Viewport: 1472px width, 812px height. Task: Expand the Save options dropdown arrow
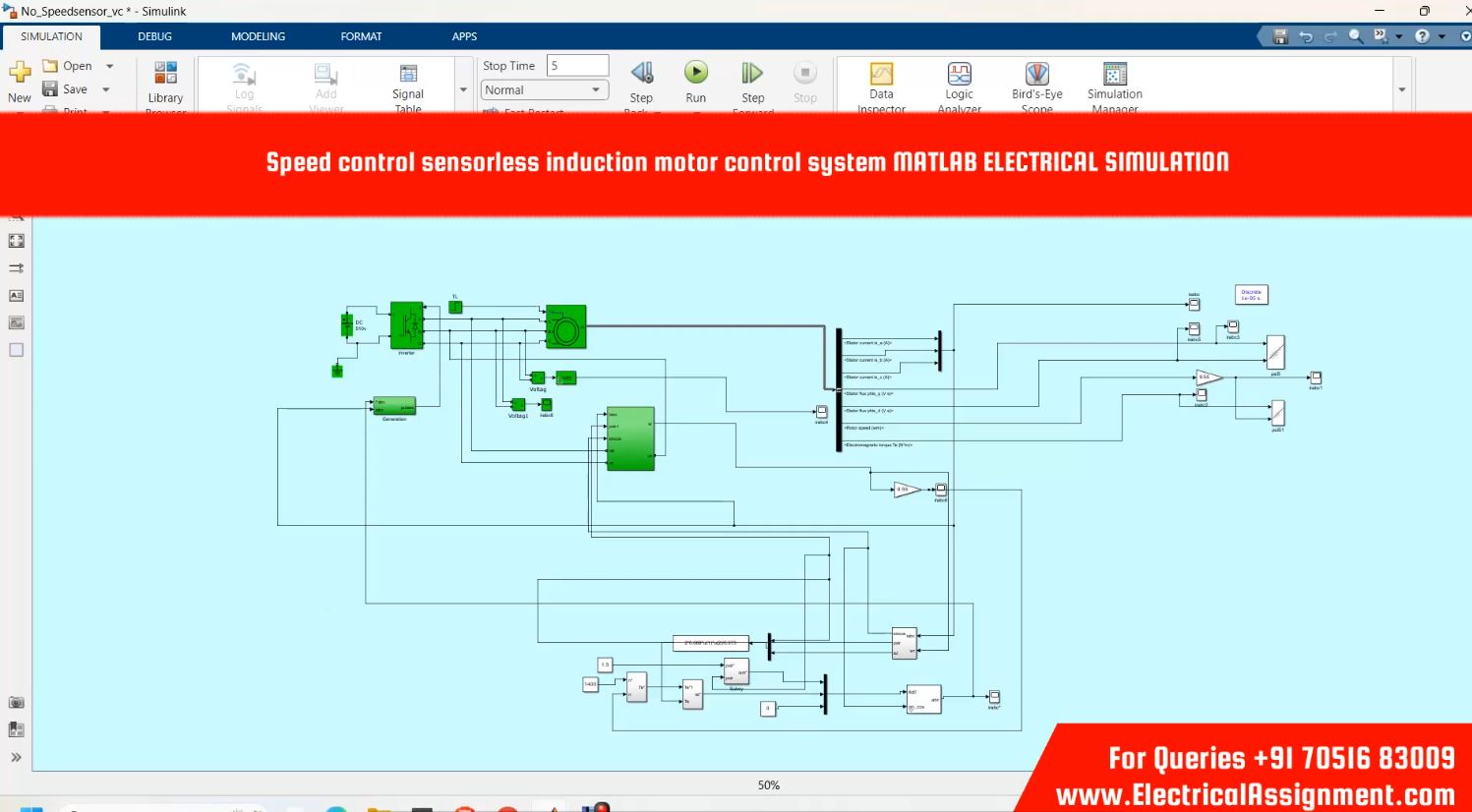(106, 89)
